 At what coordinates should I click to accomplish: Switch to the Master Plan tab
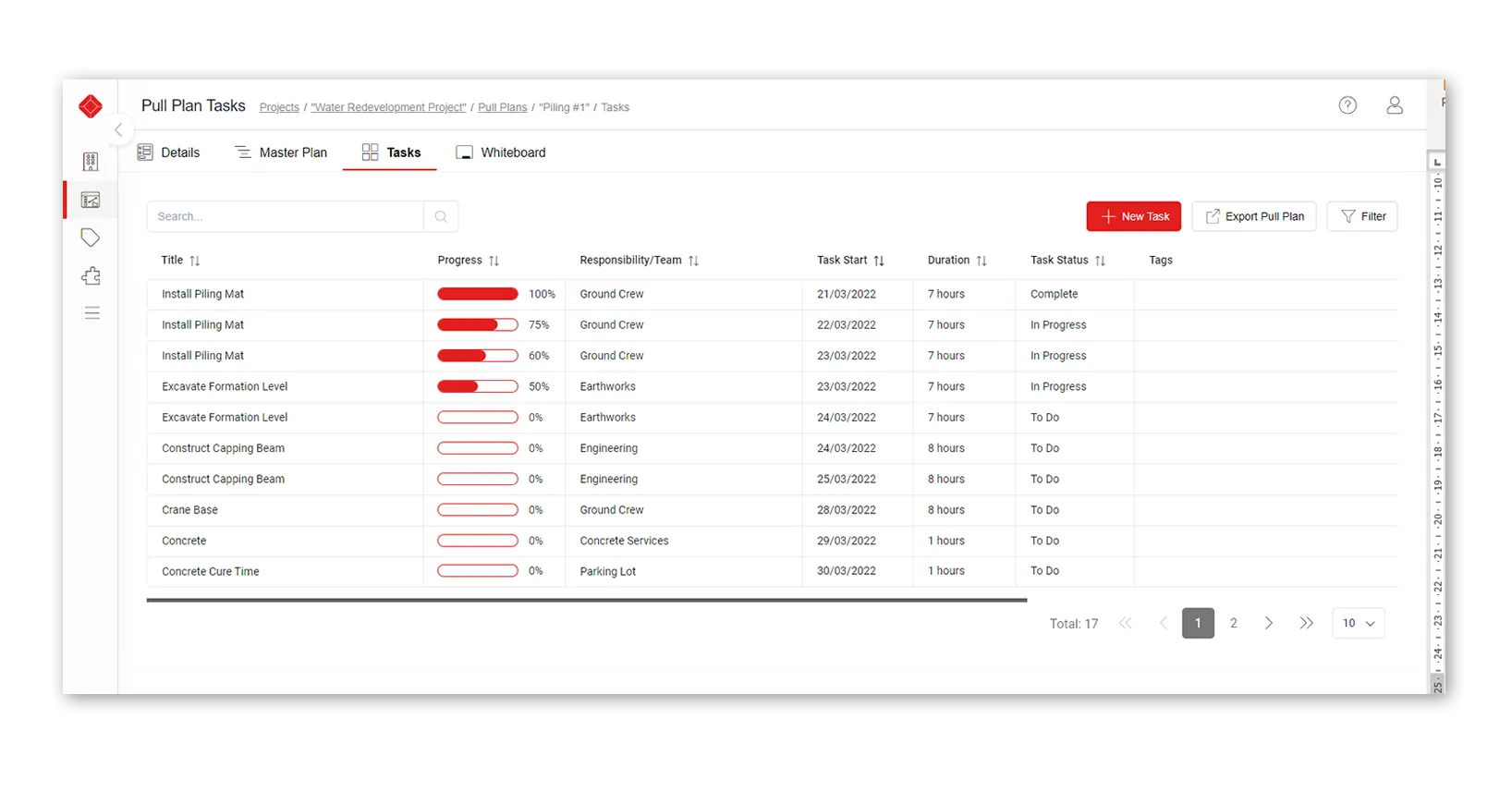281,152
